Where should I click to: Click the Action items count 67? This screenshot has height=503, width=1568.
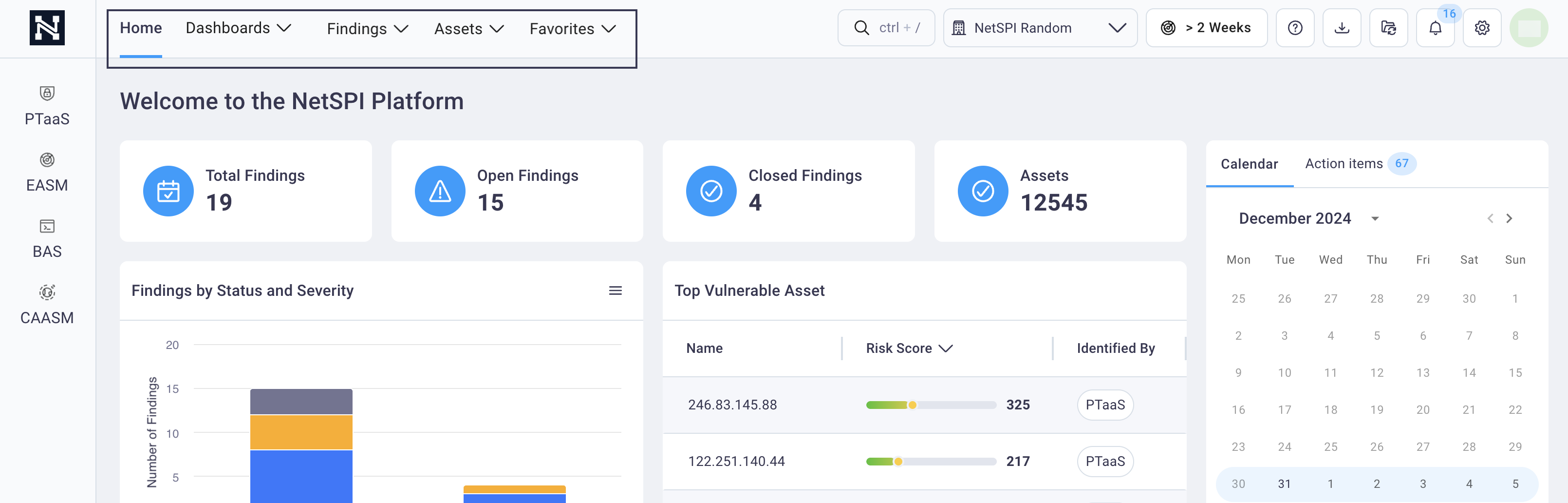[x=1402, y=164]
